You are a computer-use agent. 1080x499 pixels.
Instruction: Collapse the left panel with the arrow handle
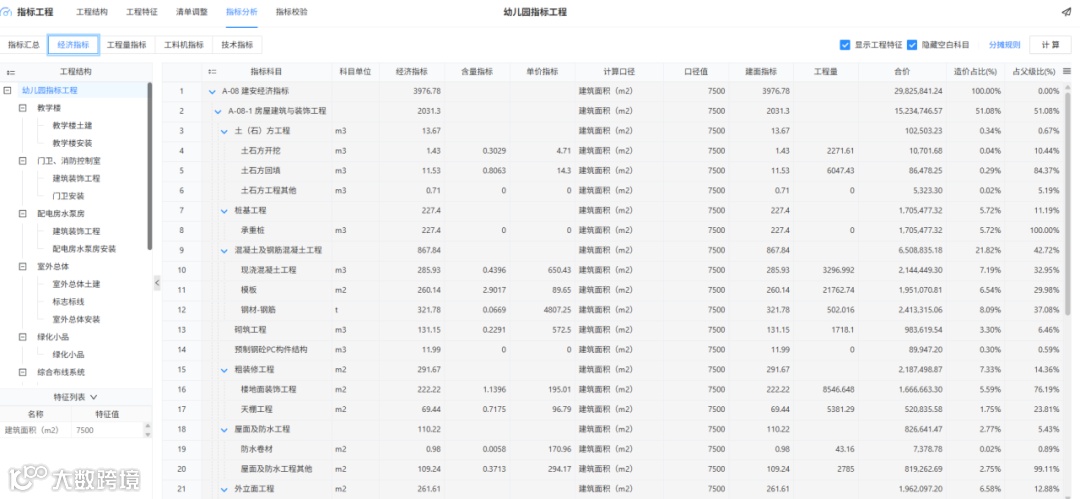coord(156,283)
